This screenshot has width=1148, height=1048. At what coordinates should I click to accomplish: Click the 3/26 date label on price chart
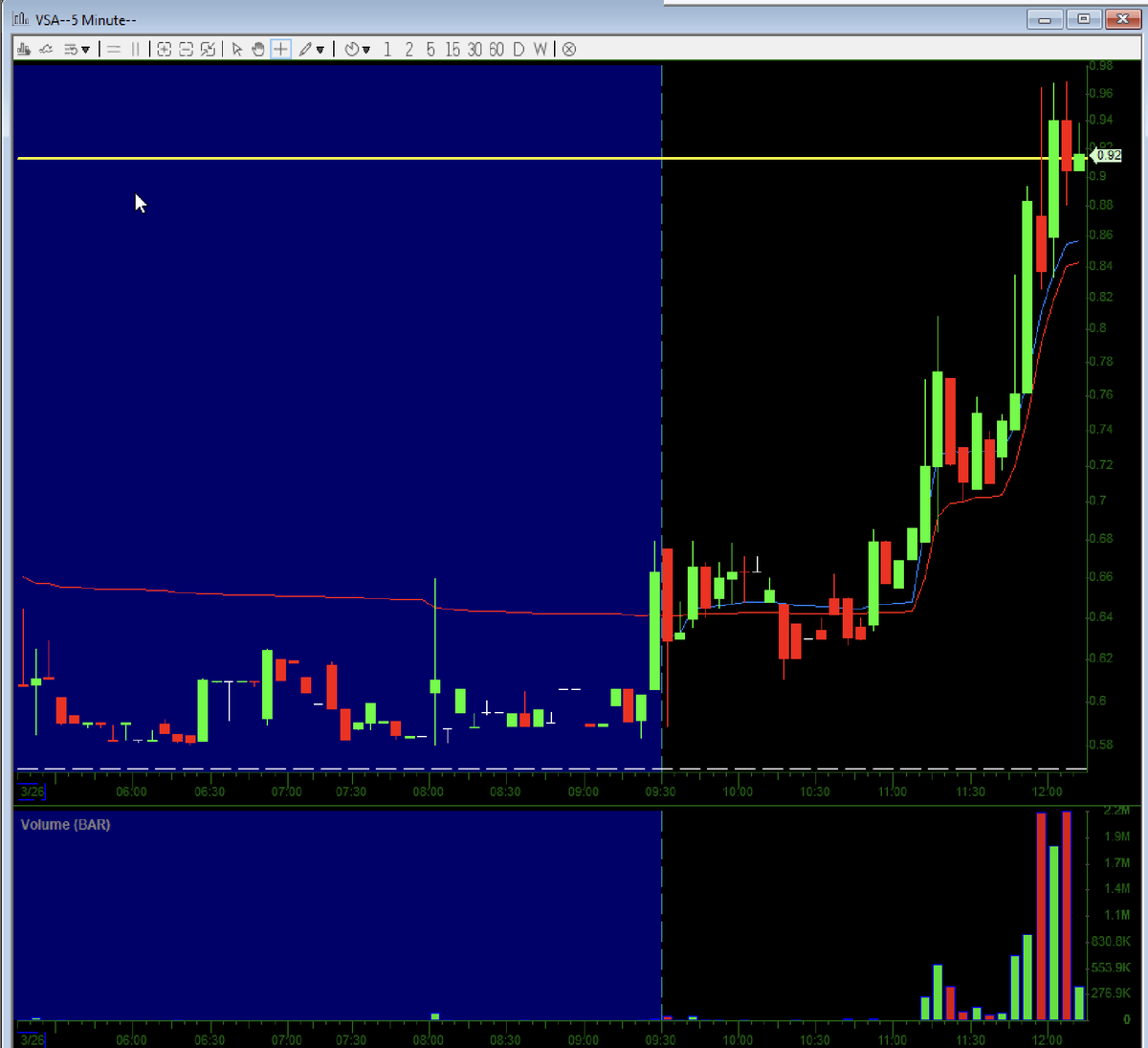point(32,792)
